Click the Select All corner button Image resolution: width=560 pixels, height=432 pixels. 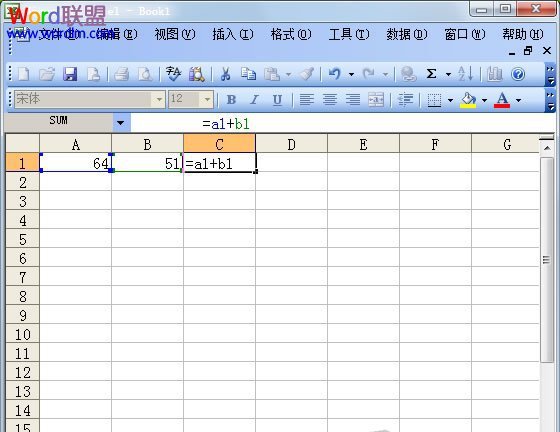[x=22, y=144]
